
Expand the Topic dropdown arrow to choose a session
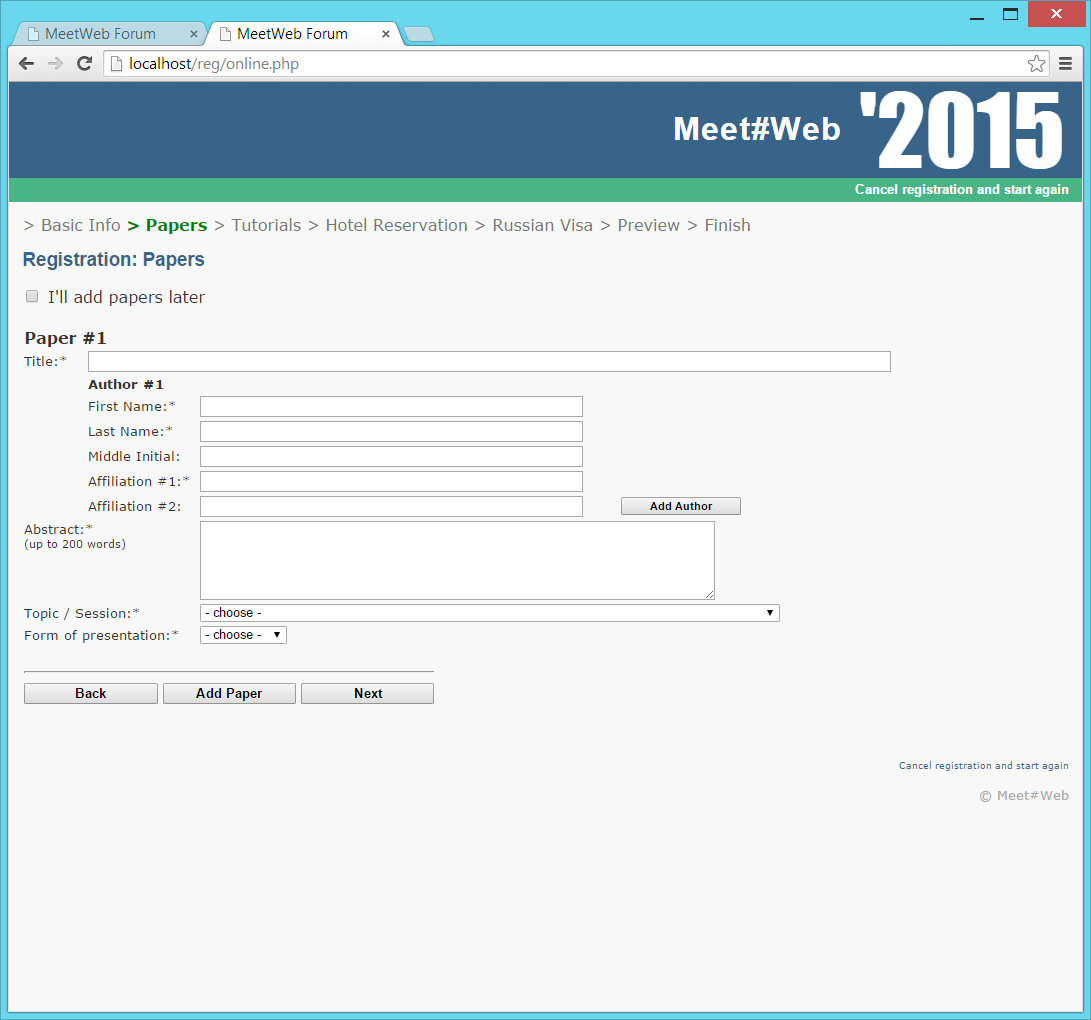(769, 612)
